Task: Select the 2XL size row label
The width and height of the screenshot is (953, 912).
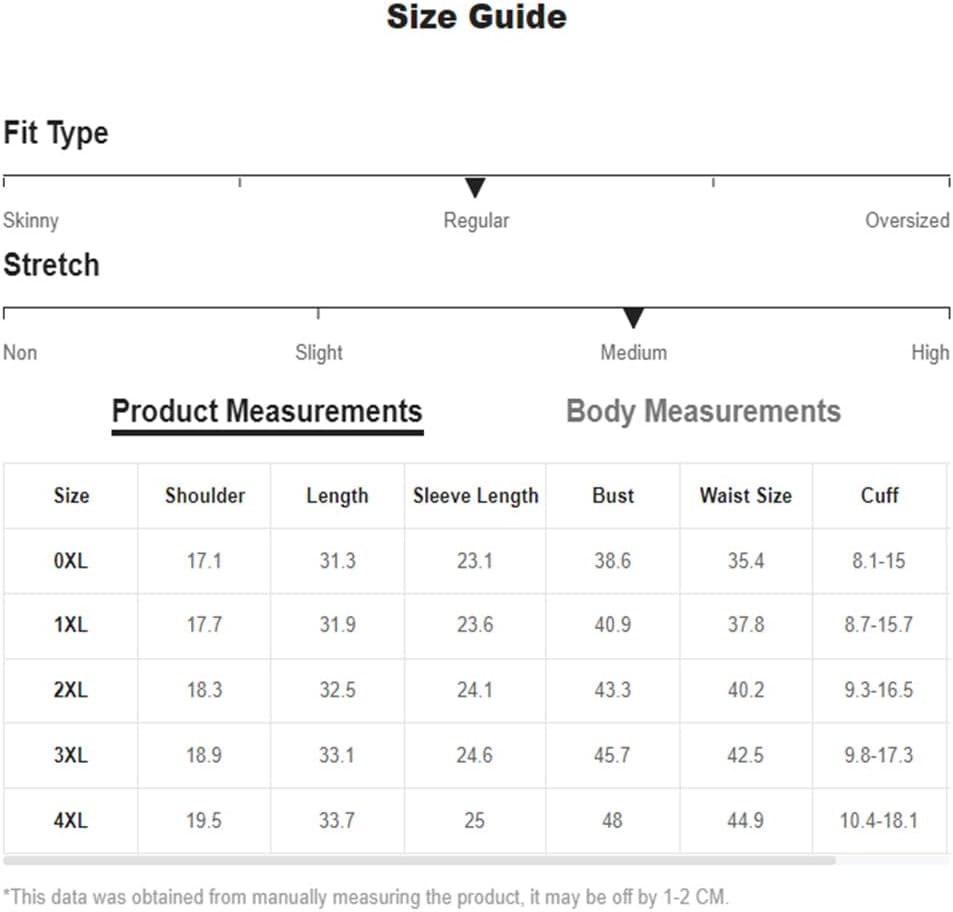Action: click(x=71, y=690)
